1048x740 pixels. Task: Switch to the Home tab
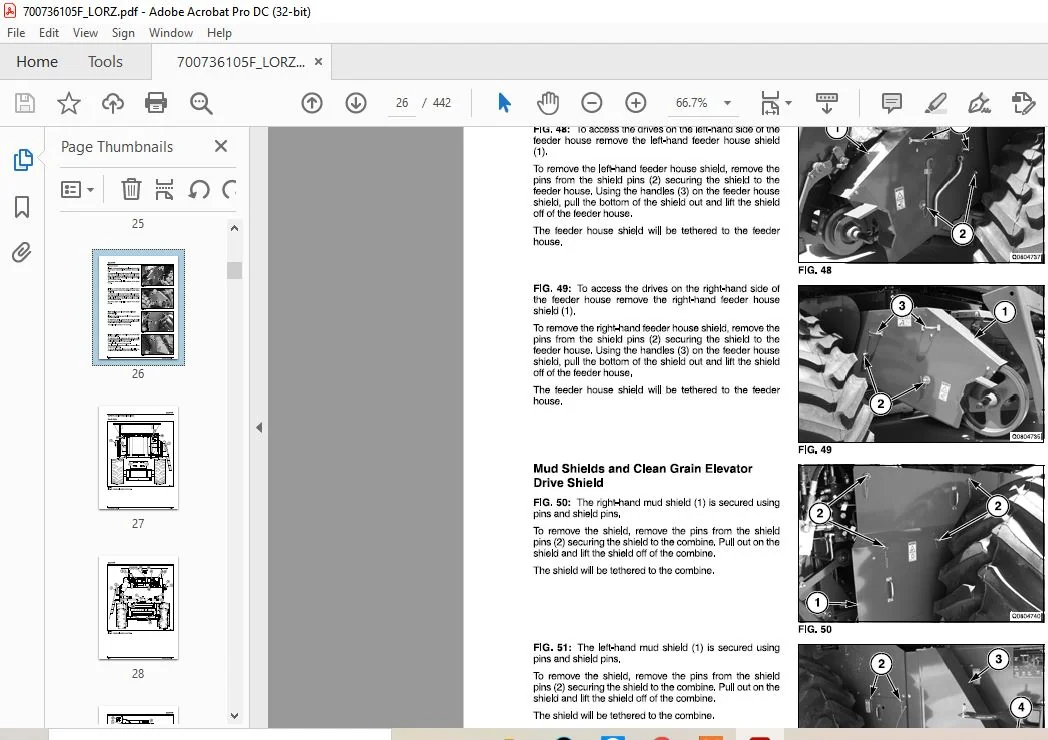(x=37, y=61)
